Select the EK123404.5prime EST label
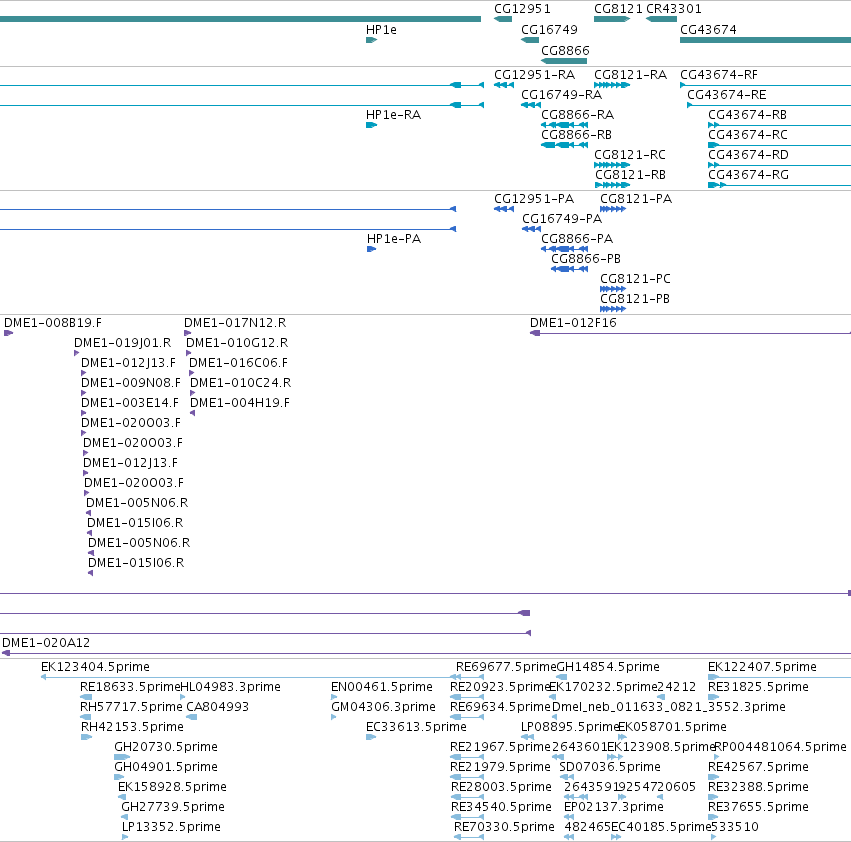Image resolution: width=851 pixels, height=842 pixels. [x=95, y=667]
